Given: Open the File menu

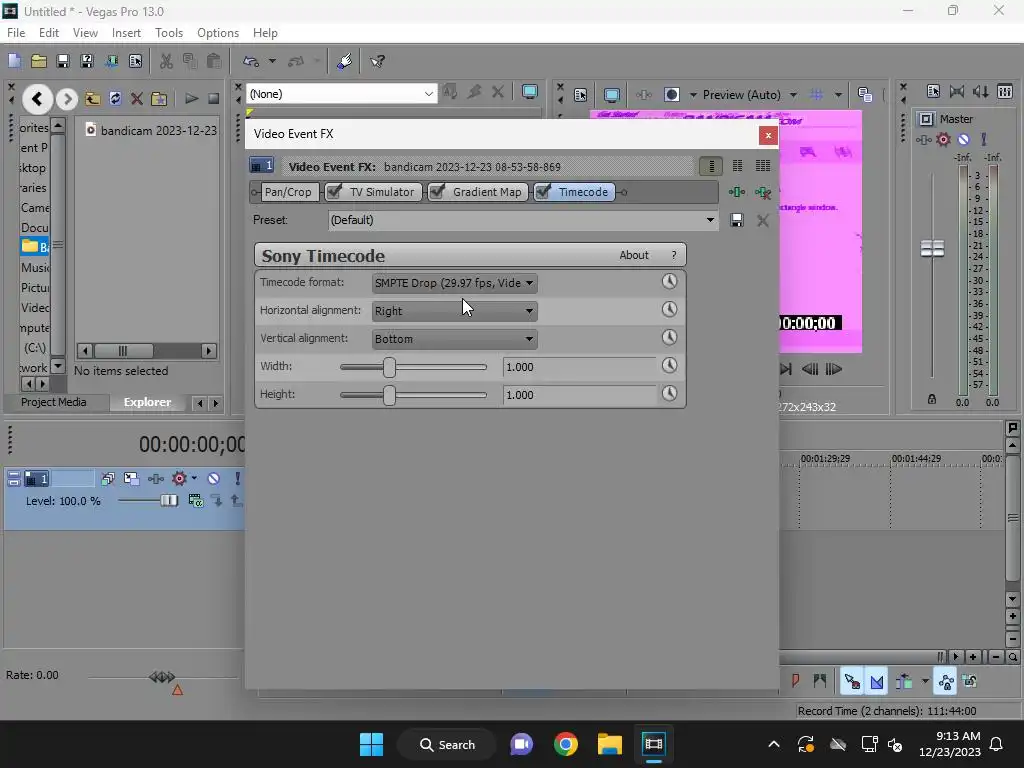Looking at the screenshot, I should click(x=16, y=33).
